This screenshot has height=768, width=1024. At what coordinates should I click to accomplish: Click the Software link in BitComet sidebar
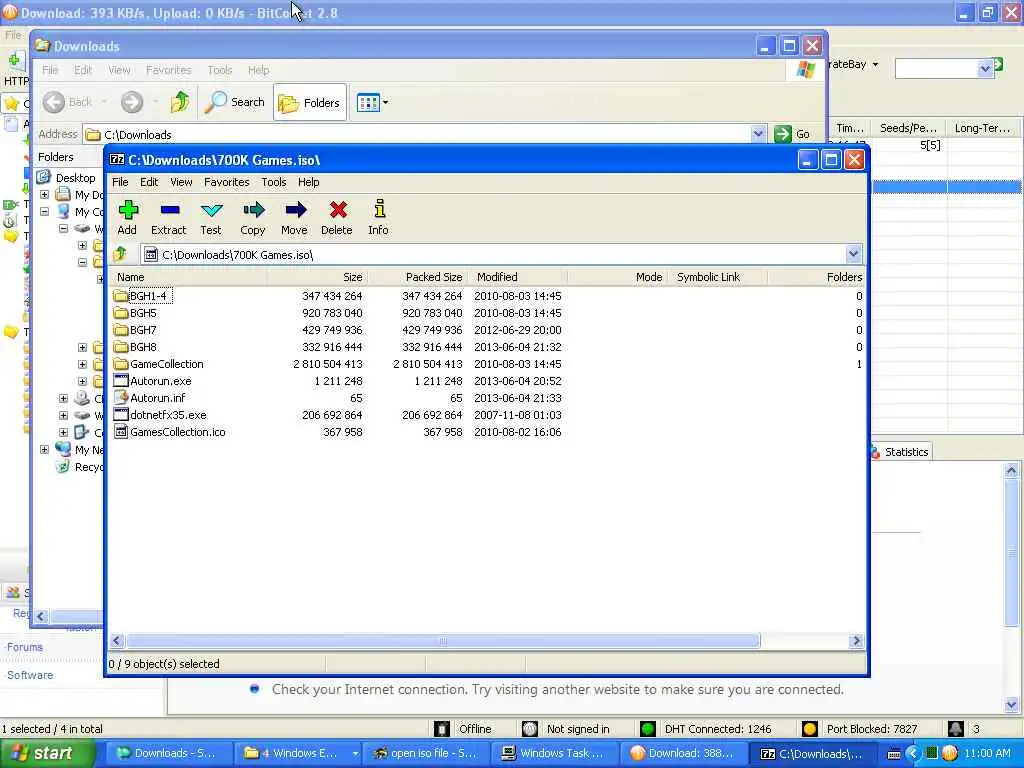pos(30,675)
